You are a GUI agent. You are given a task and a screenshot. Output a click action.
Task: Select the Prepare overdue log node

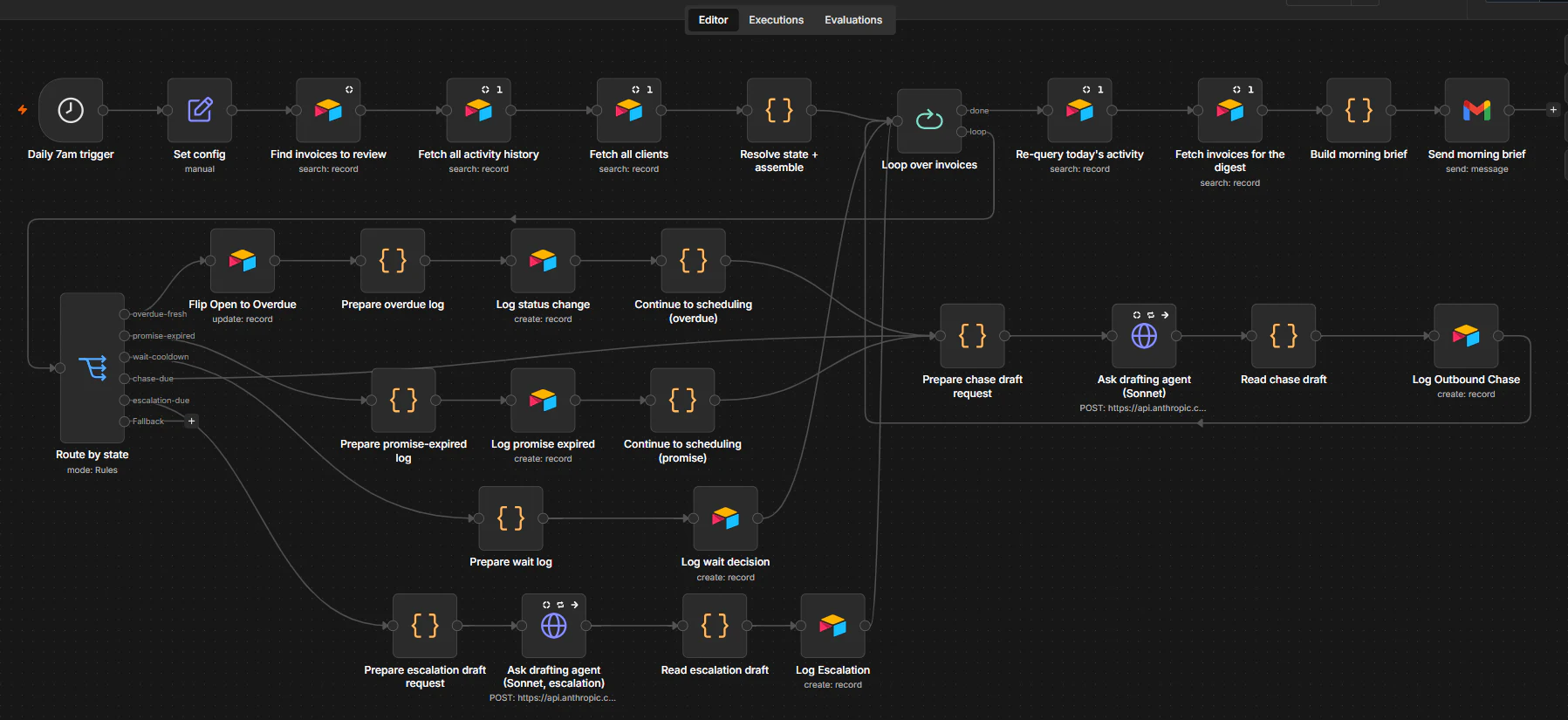[x=393, y=260]
